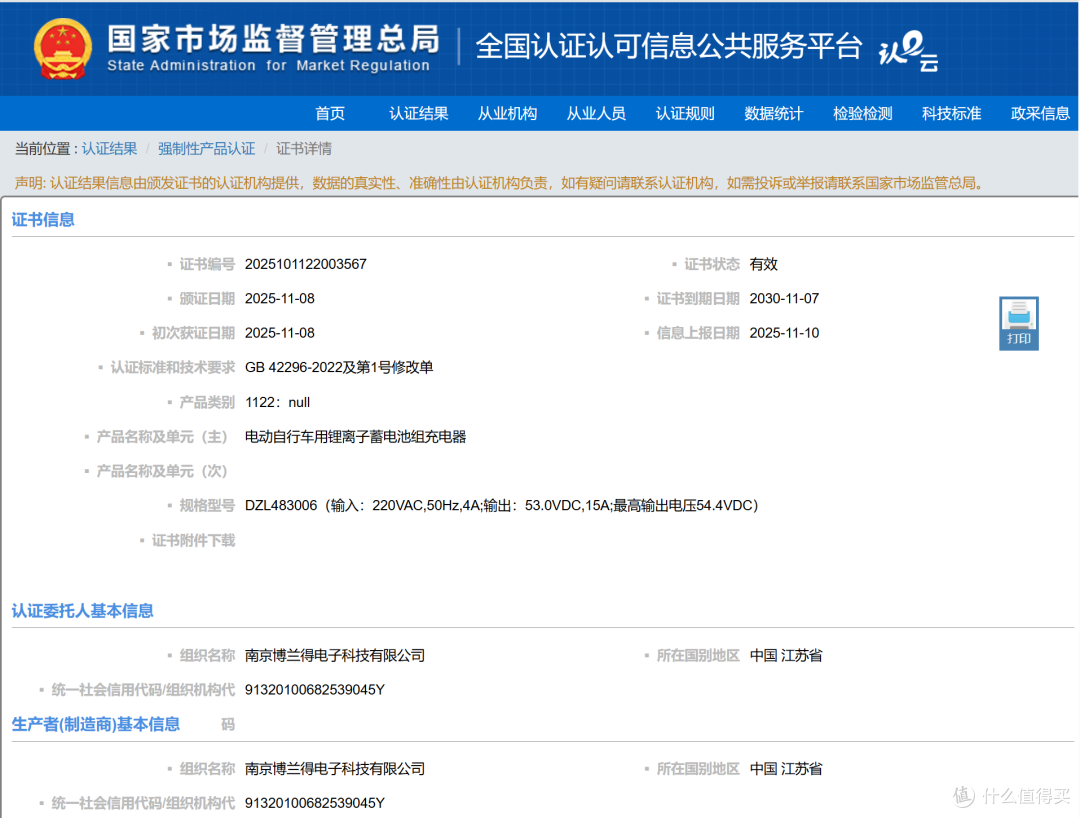The image size is (1080, 818).
Task: Click the national emblem logo icon
Action: coord(63,48)
